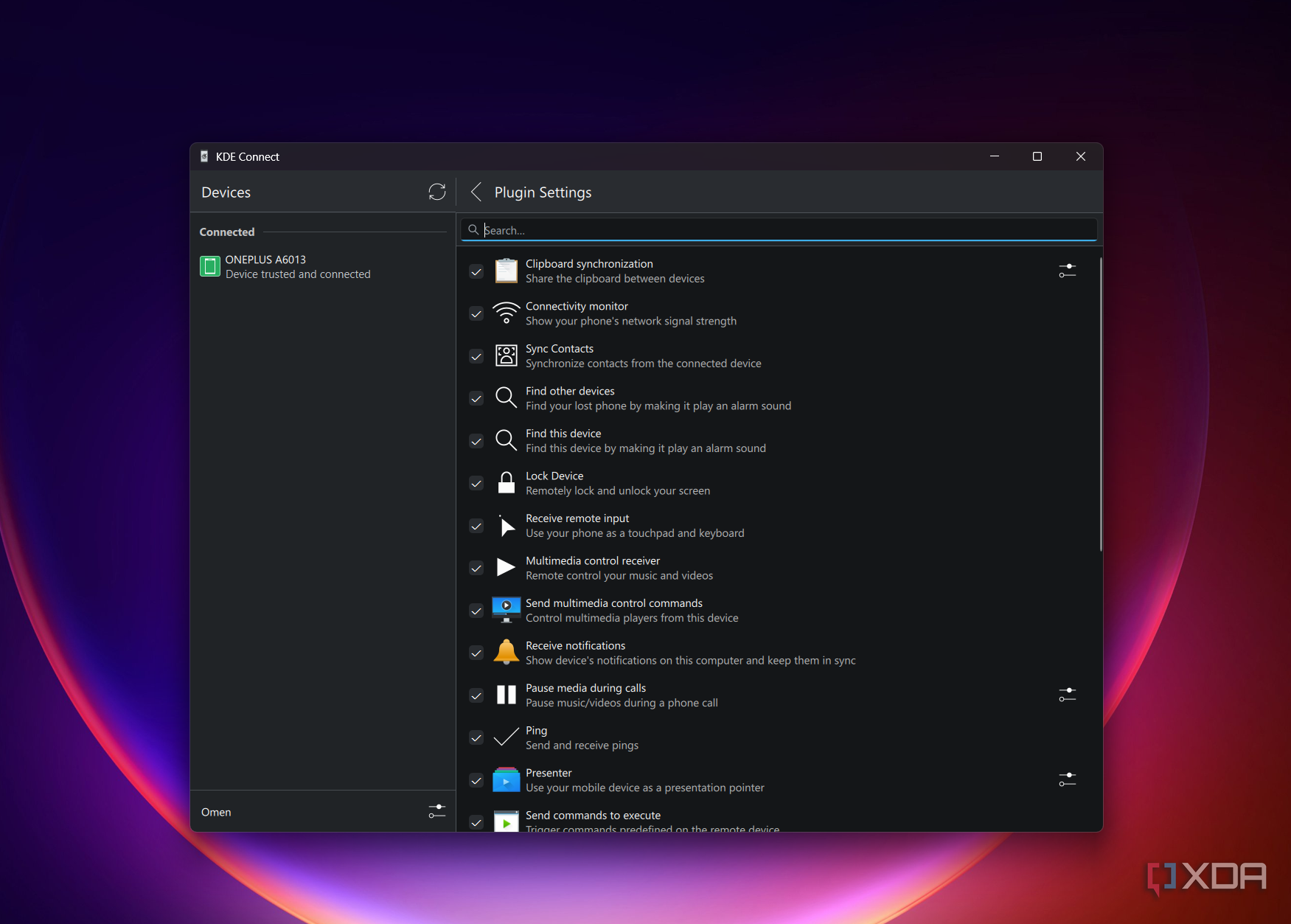Click the Ping checkmark icon
Screen dimensions: 1291x924
tap(506, 737)
